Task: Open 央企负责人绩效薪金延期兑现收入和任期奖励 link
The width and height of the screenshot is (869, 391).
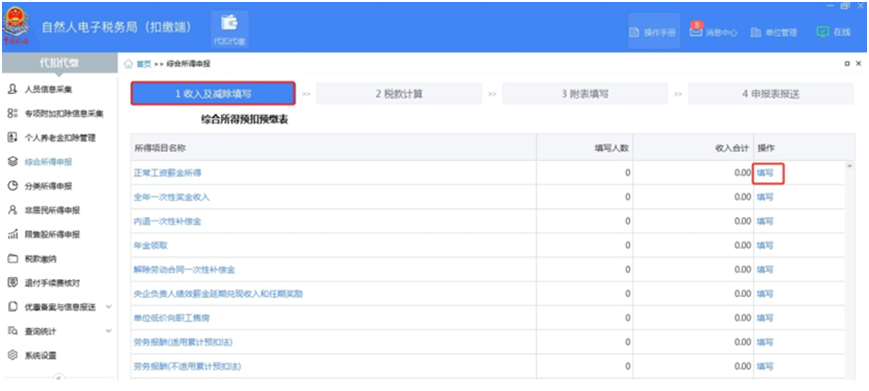Action: (218, 294)
